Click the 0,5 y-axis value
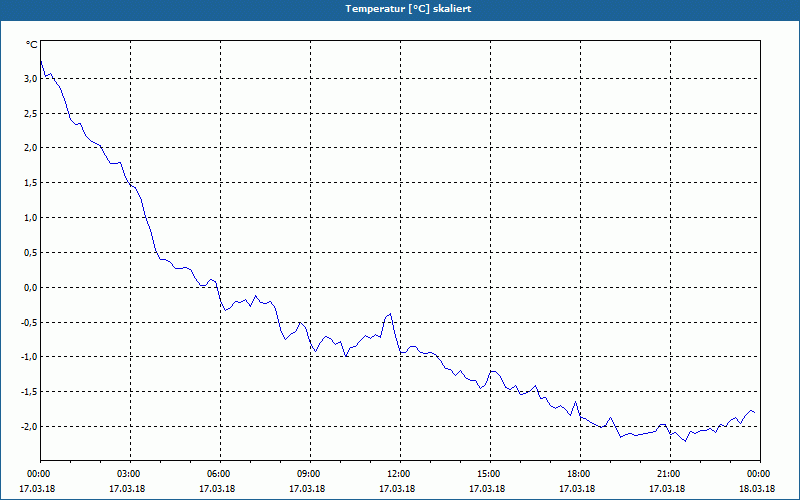The image size is (800, 500). point(31,253)
